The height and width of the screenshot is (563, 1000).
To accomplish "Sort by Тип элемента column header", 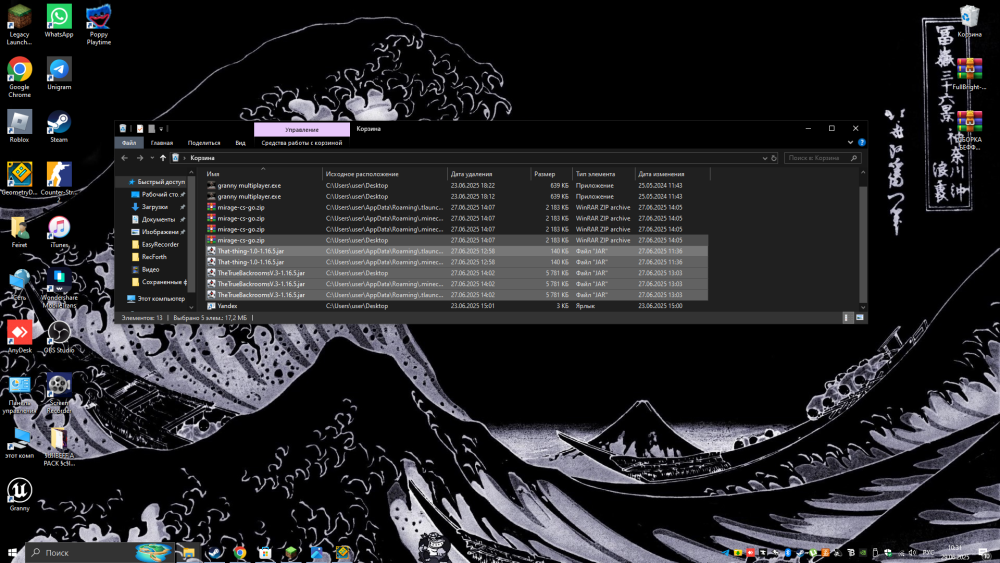I will coord(603,174).
